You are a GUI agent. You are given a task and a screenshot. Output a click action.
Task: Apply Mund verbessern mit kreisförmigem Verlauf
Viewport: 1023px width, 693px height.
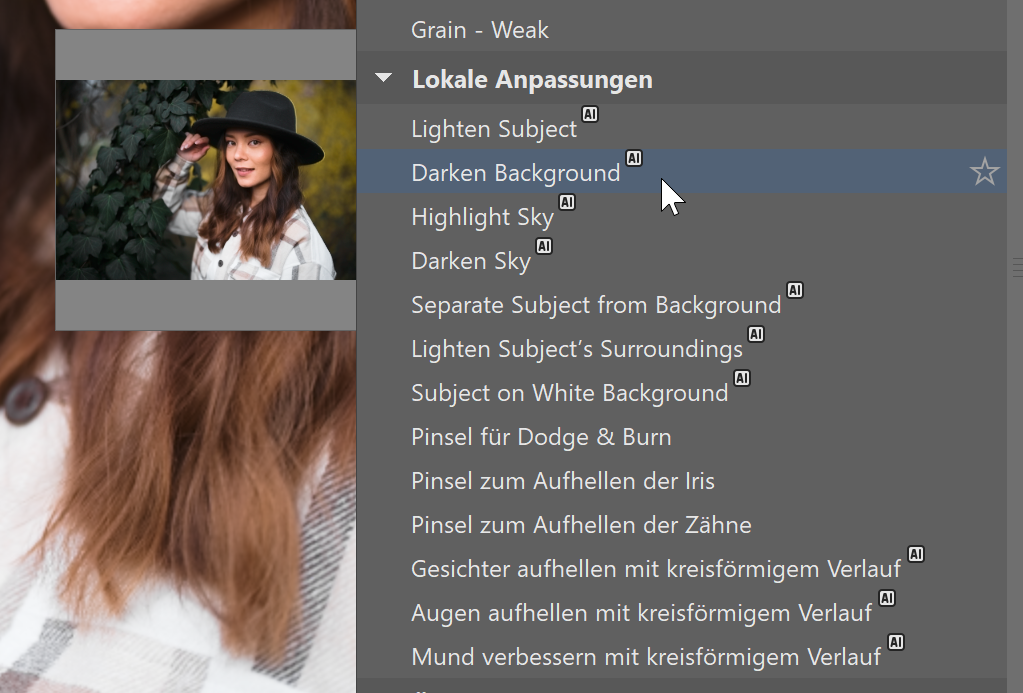[646, 657]
